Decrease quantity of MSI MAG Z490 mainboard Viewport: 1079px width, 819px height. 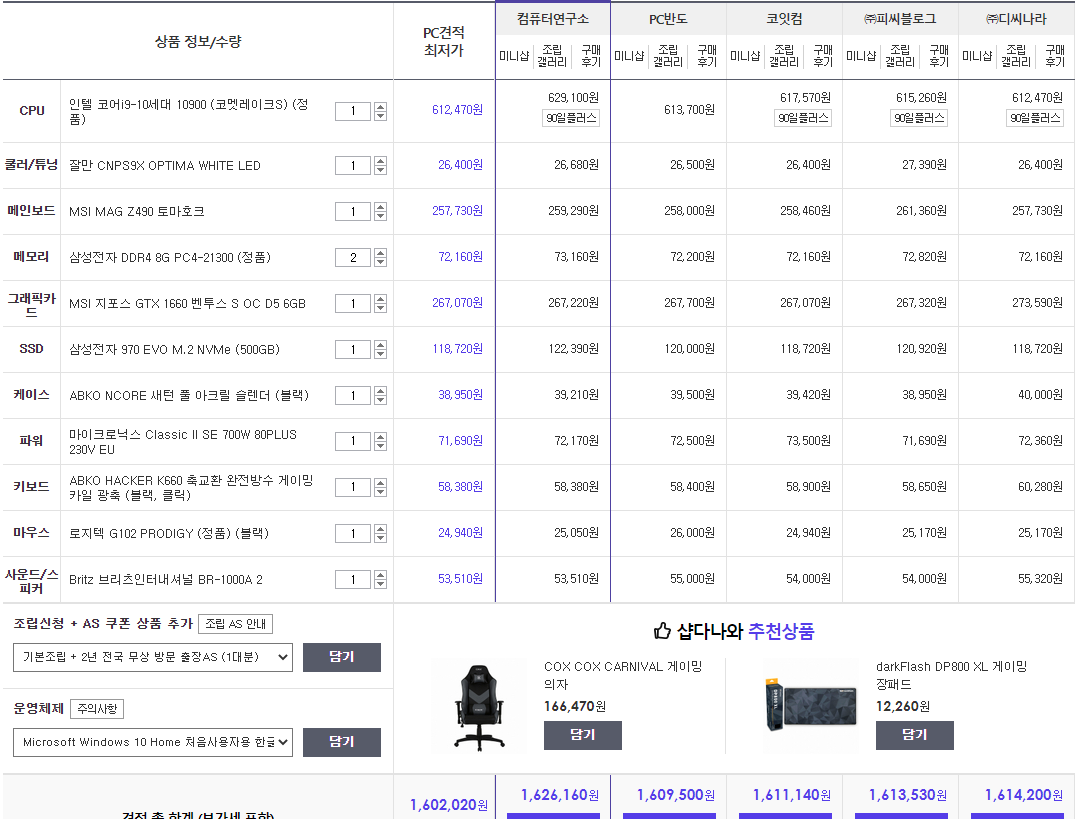[381, 216]
